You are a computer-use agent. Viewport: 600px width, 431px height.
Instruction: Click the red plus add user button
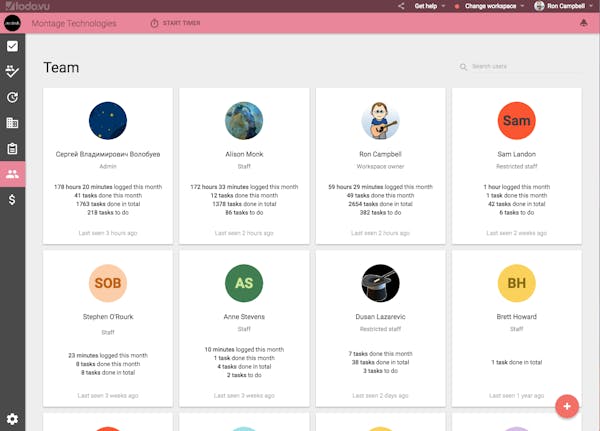coord(567,407)
